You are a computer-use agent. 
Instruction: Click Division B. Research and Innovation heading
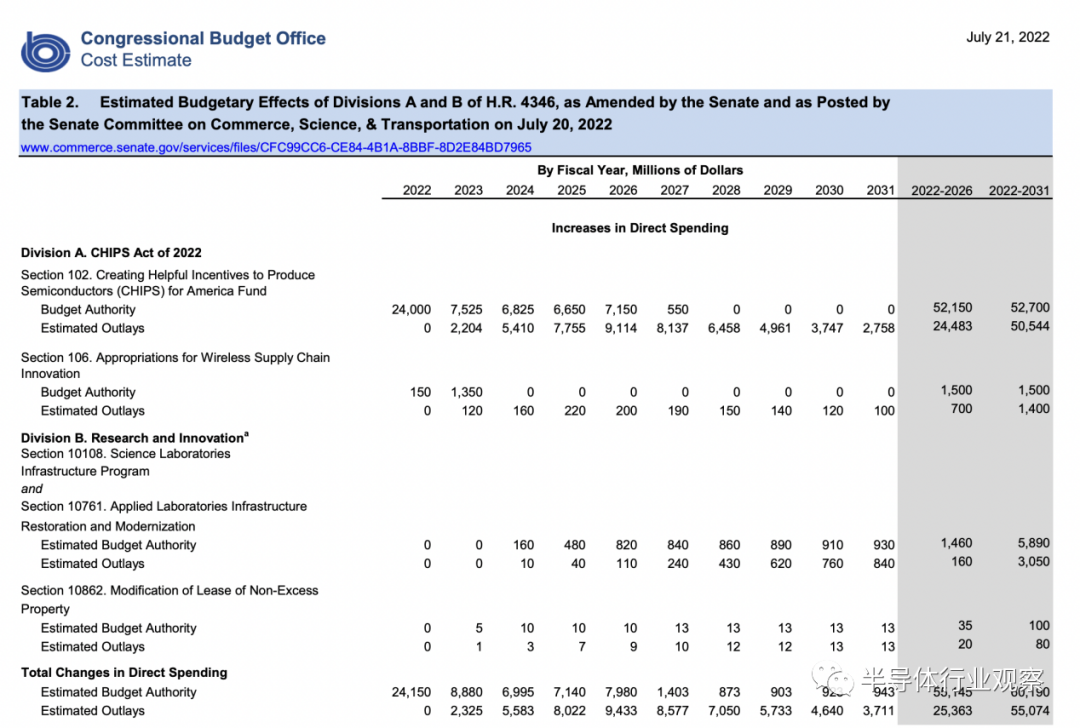tap(134, 438)
